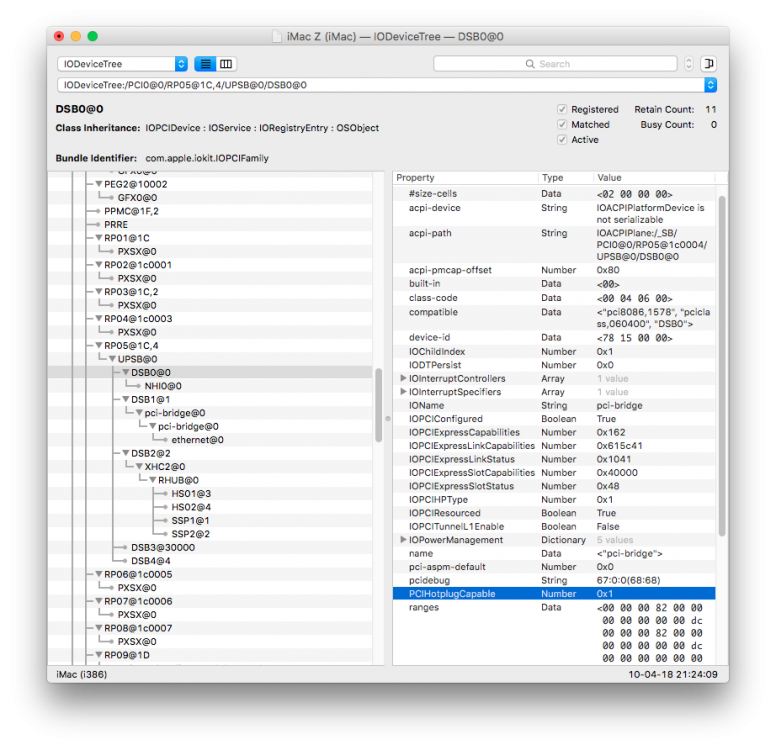
Task: Select the PCIHotplugCapable property row
Action: [x=554, y=594]
